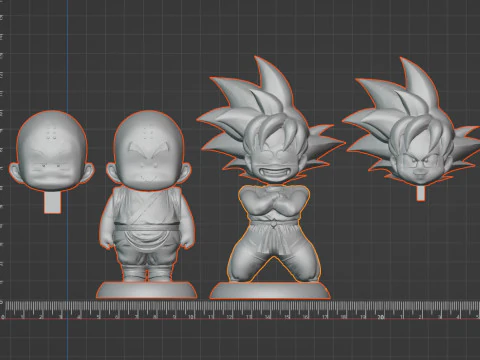Select the detached bald head model

52,151
